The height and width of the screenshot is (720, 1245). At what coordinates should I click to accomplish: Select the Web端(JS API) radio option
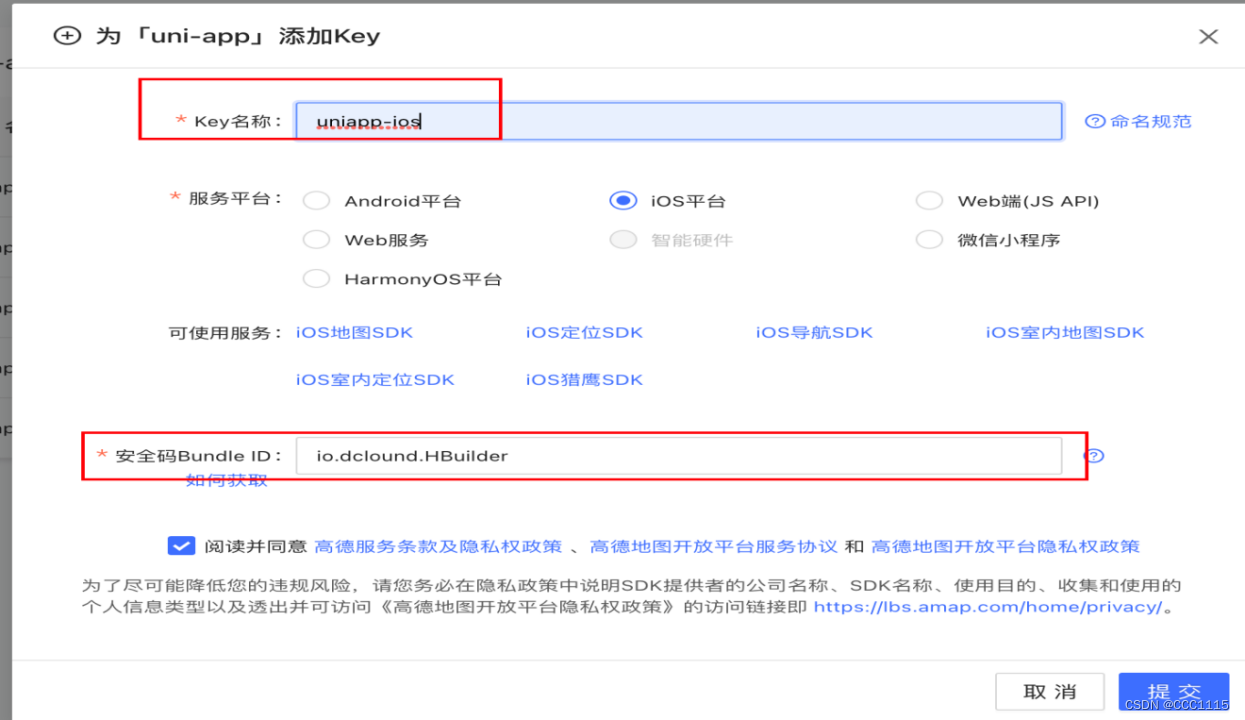pos(929,201)
